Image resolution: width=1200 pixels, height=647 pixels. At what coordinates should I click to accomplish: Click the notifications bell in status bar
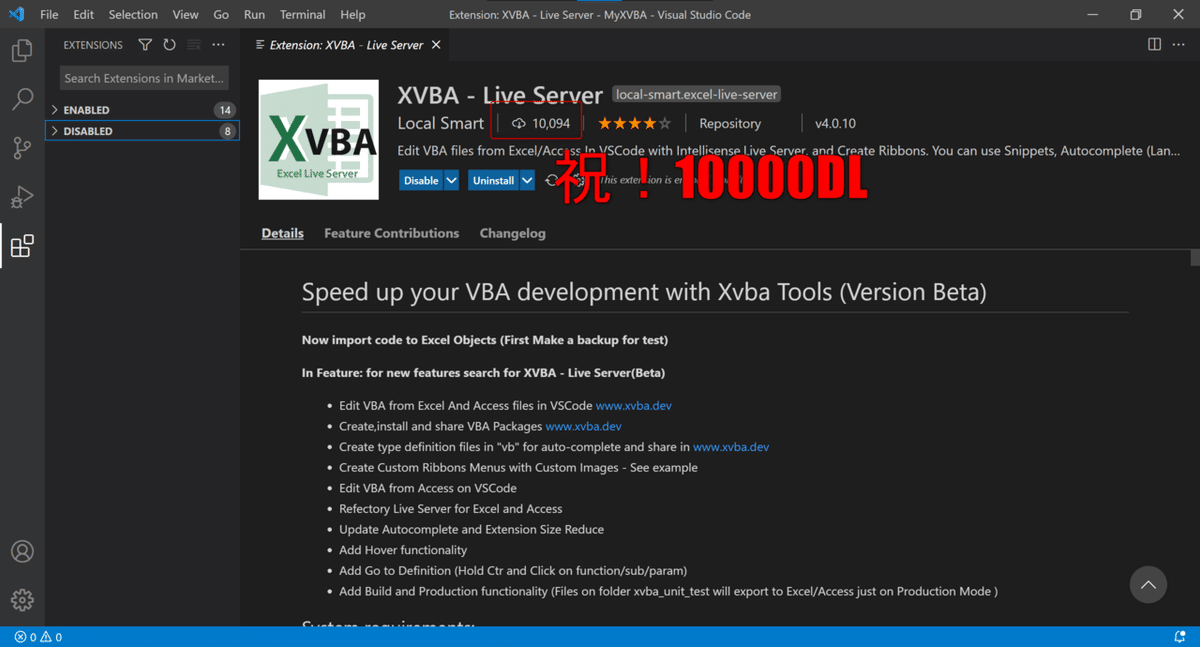1179,637
